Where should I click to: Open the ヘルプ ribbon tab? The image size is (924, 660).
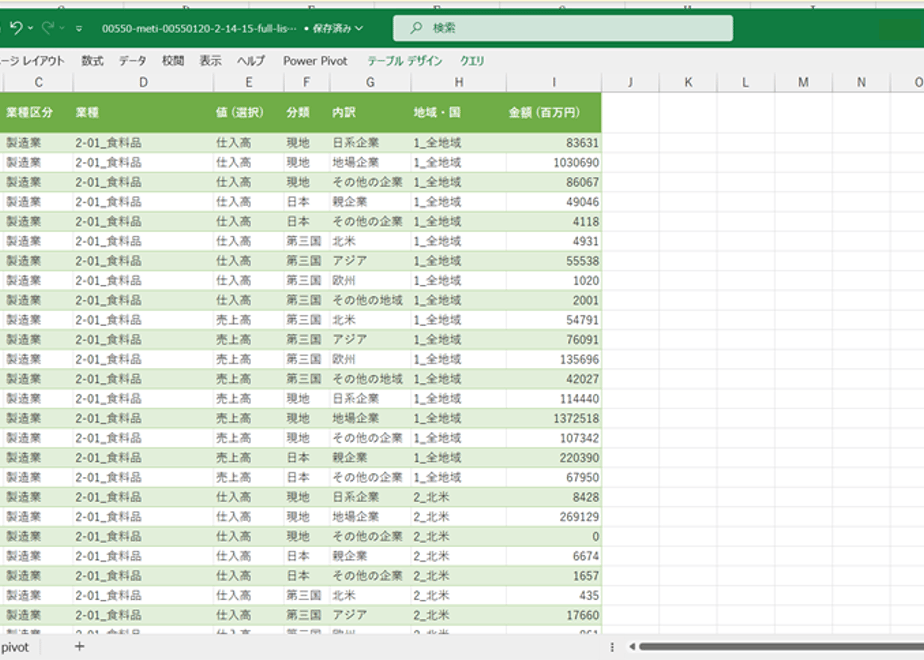point(251,61)
